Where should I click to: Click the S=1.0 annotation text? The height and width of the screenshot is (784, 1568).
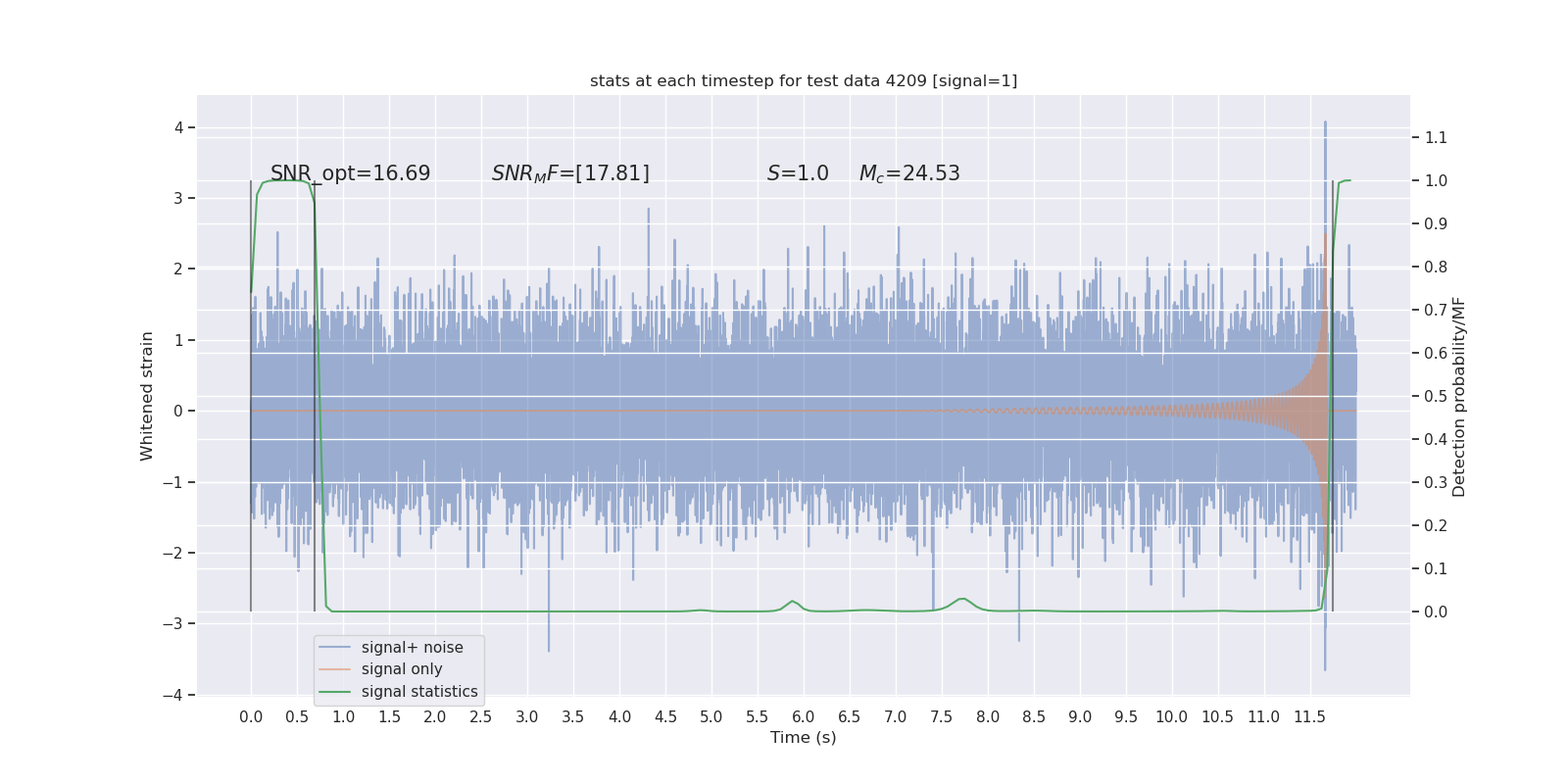(x=798, y=173)
